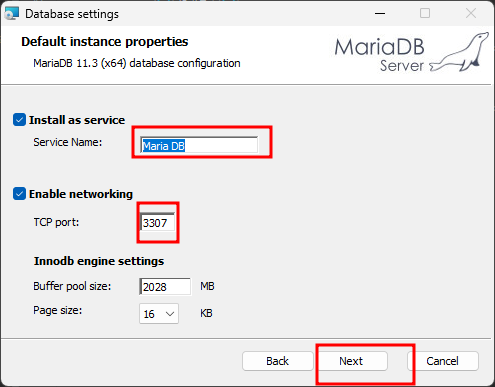Click the 'Buffer pool size:' label
Viewport: 495px width, 387px height.
coord(72,286)
